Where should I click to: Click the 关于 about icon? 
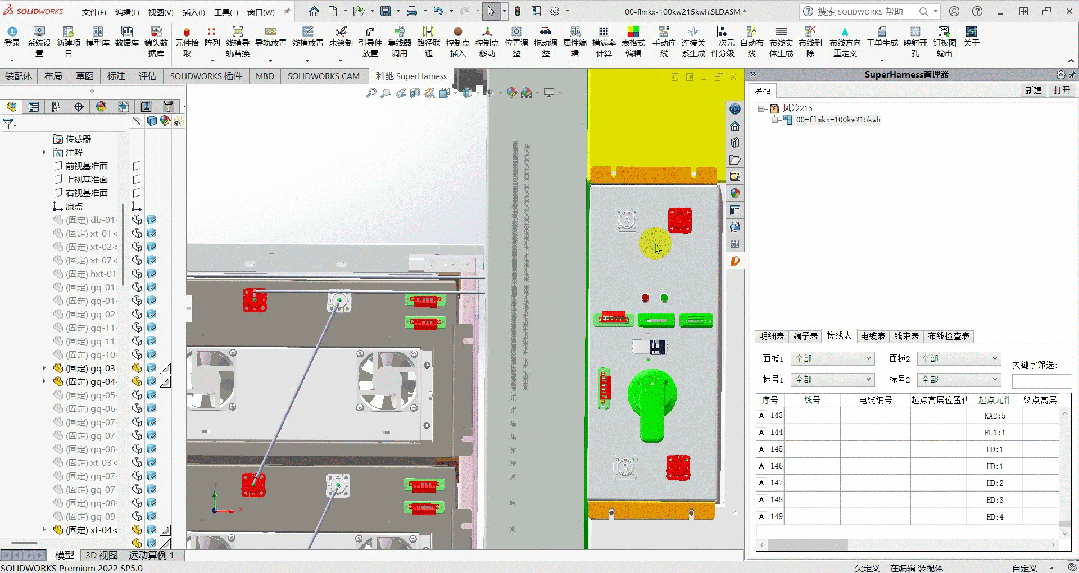[971, 32]
